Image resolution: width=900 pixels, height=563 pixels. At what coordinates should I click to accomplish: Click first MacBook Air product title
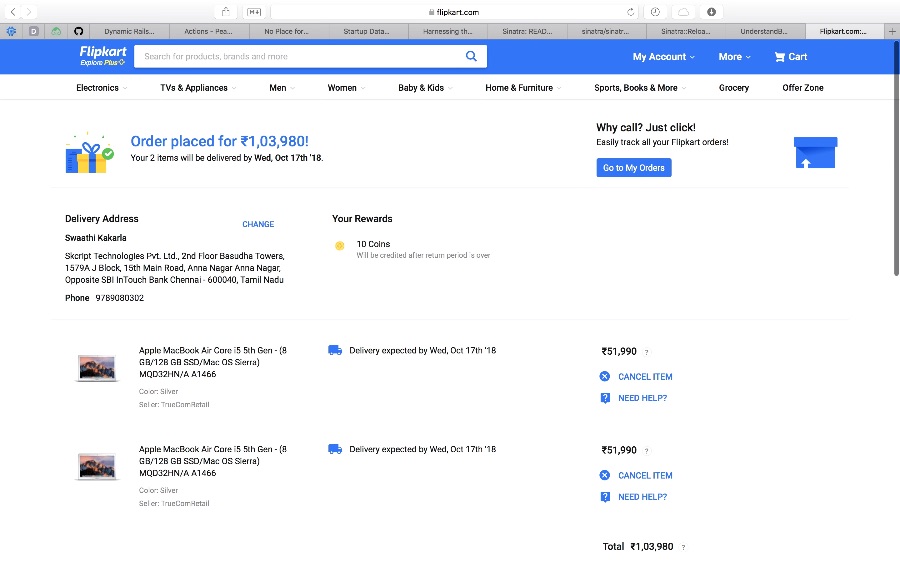coord(212,362)
